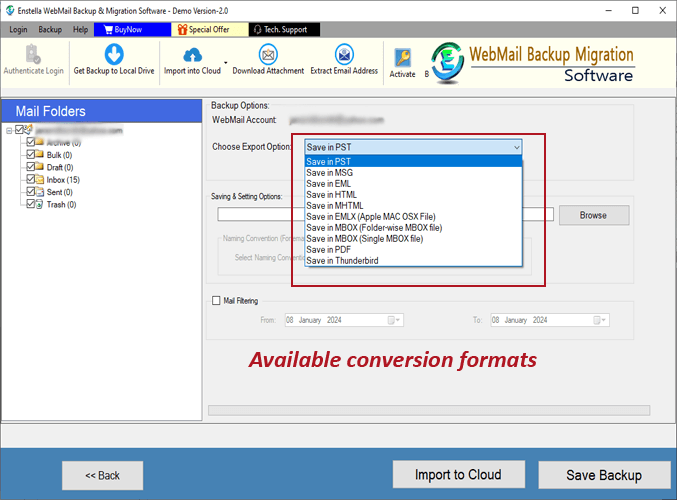Viewport: 677px width, 500px height.
Task: Click the backup progress bar
Action: 429,410
